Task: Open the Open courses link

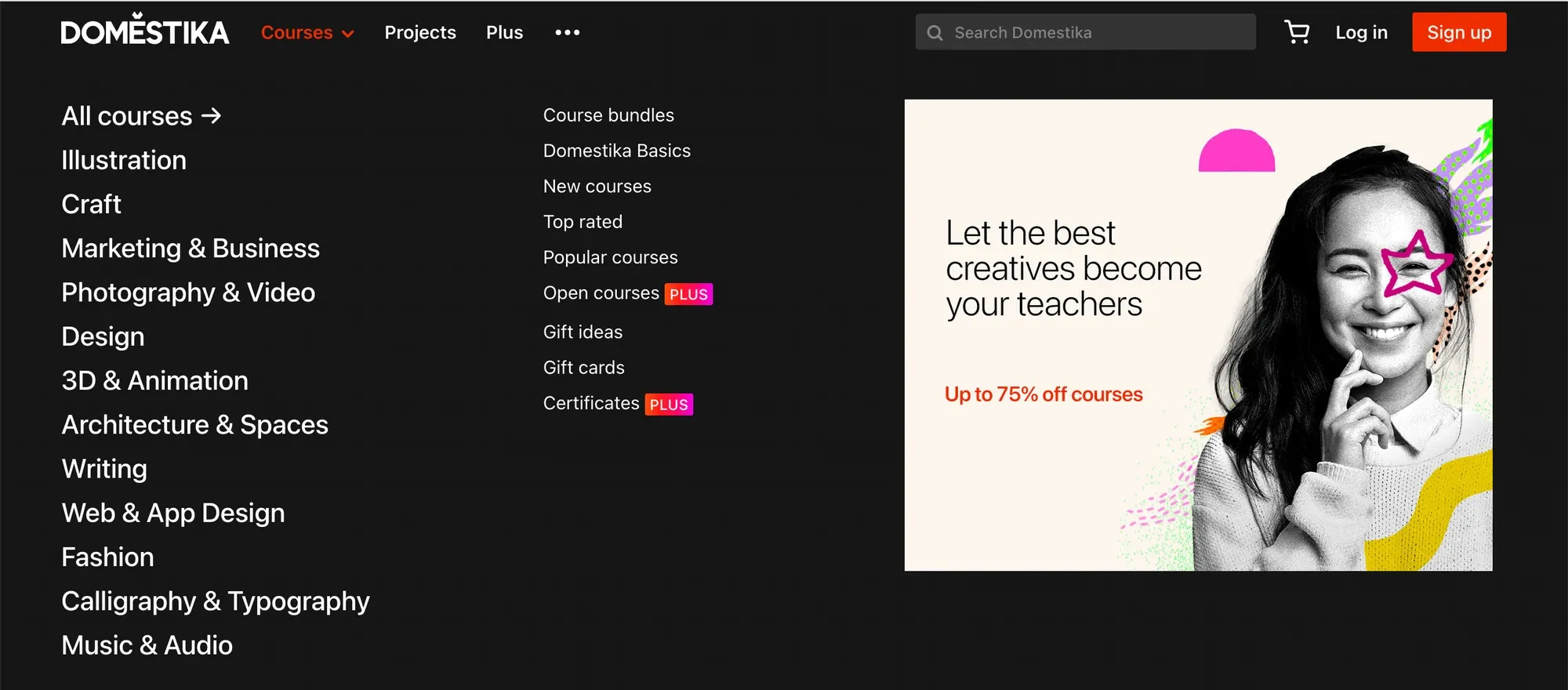Action: [x=601, y=293]
